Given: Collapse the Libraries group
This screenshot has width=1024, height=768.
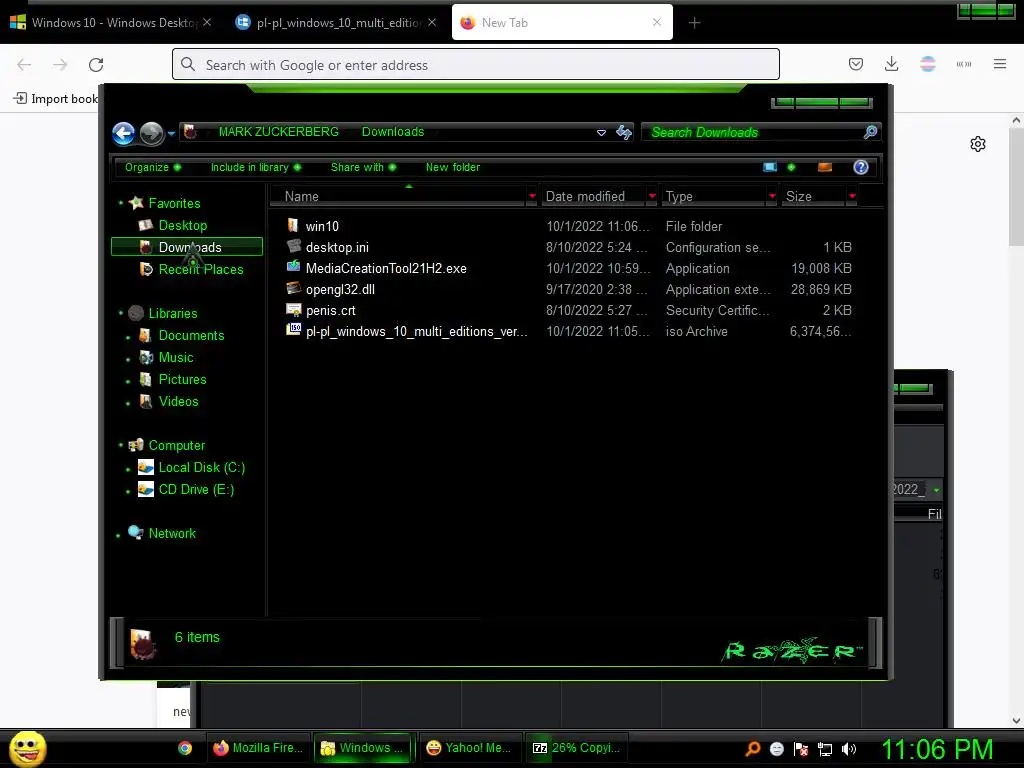Looking at the screenshot, I should point(121,313).
